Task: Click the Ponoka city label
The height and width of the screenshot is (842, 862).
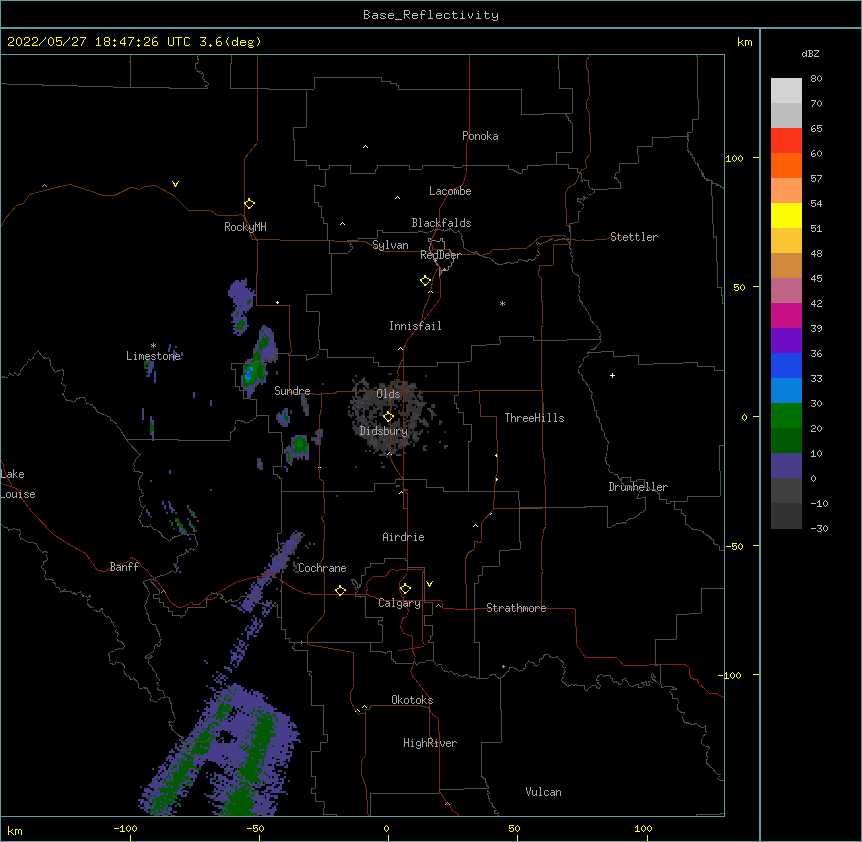Action: (480, 136)
